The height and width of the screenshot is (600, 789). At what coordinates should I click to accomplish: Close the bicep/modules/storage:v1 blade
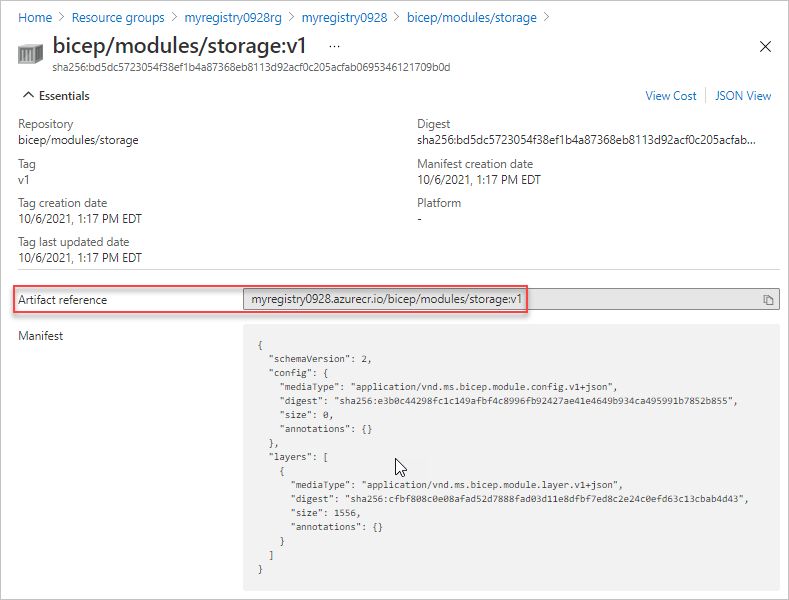click(765, 47)
